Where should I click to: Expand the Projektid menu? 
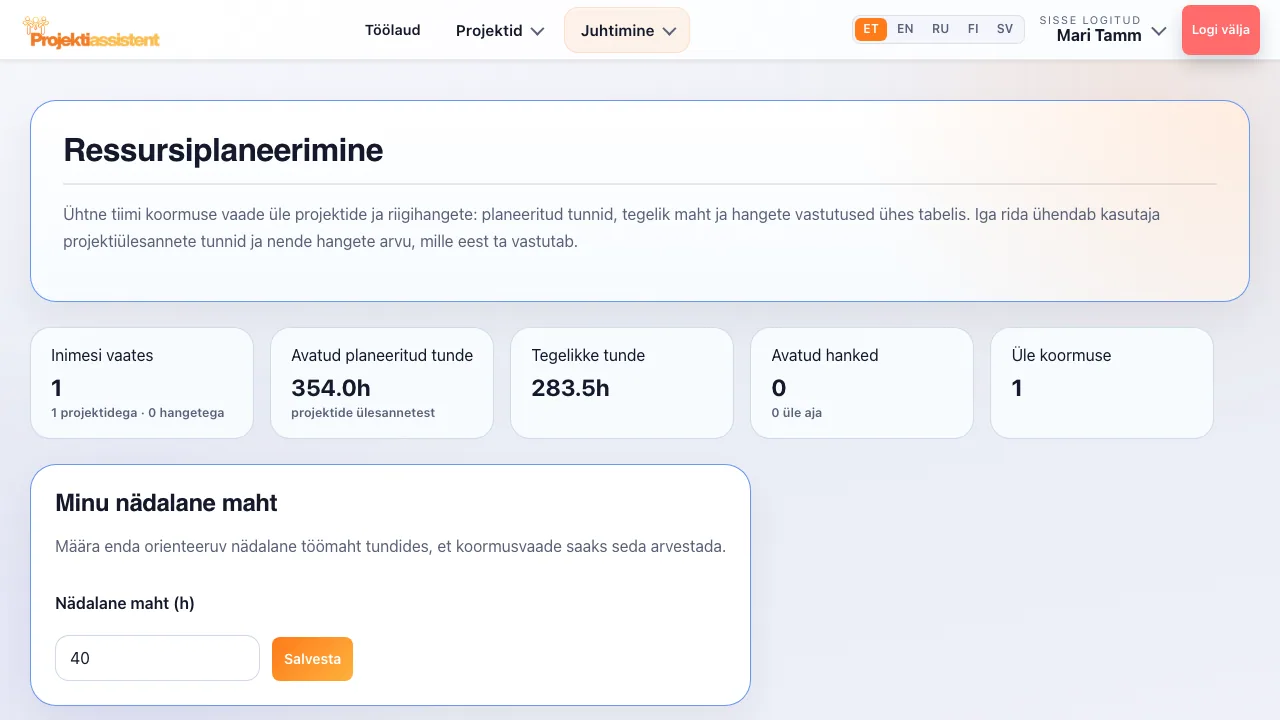(x=500, y=30)
